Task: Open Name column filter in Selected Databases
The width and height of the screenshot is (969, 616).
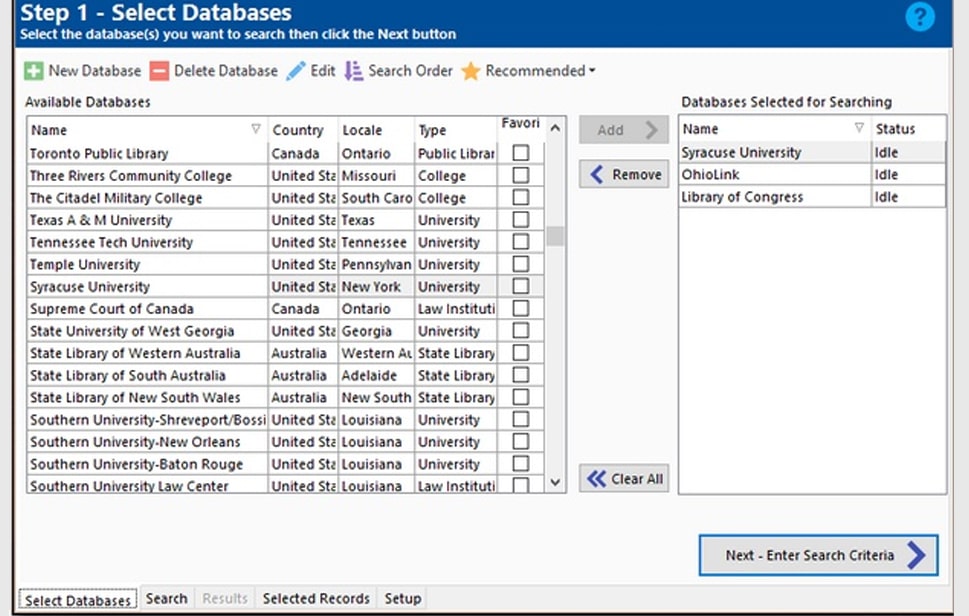Action: [x=859, y=127]
